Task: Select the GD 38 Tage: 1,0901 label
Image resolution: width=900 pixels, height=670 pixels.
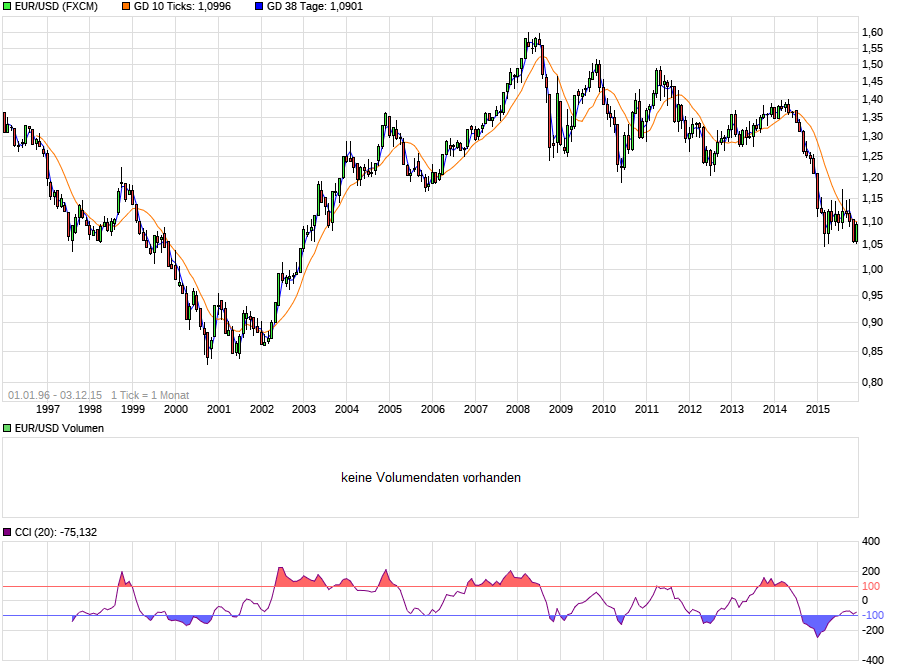Action: point(315,6)
